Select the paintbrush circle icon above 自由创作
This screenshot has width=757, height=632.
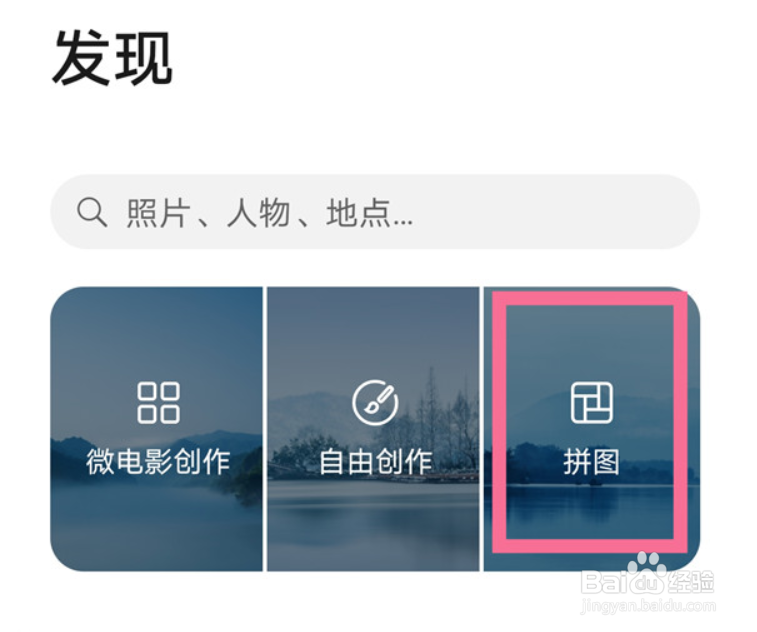coord(375,403)
